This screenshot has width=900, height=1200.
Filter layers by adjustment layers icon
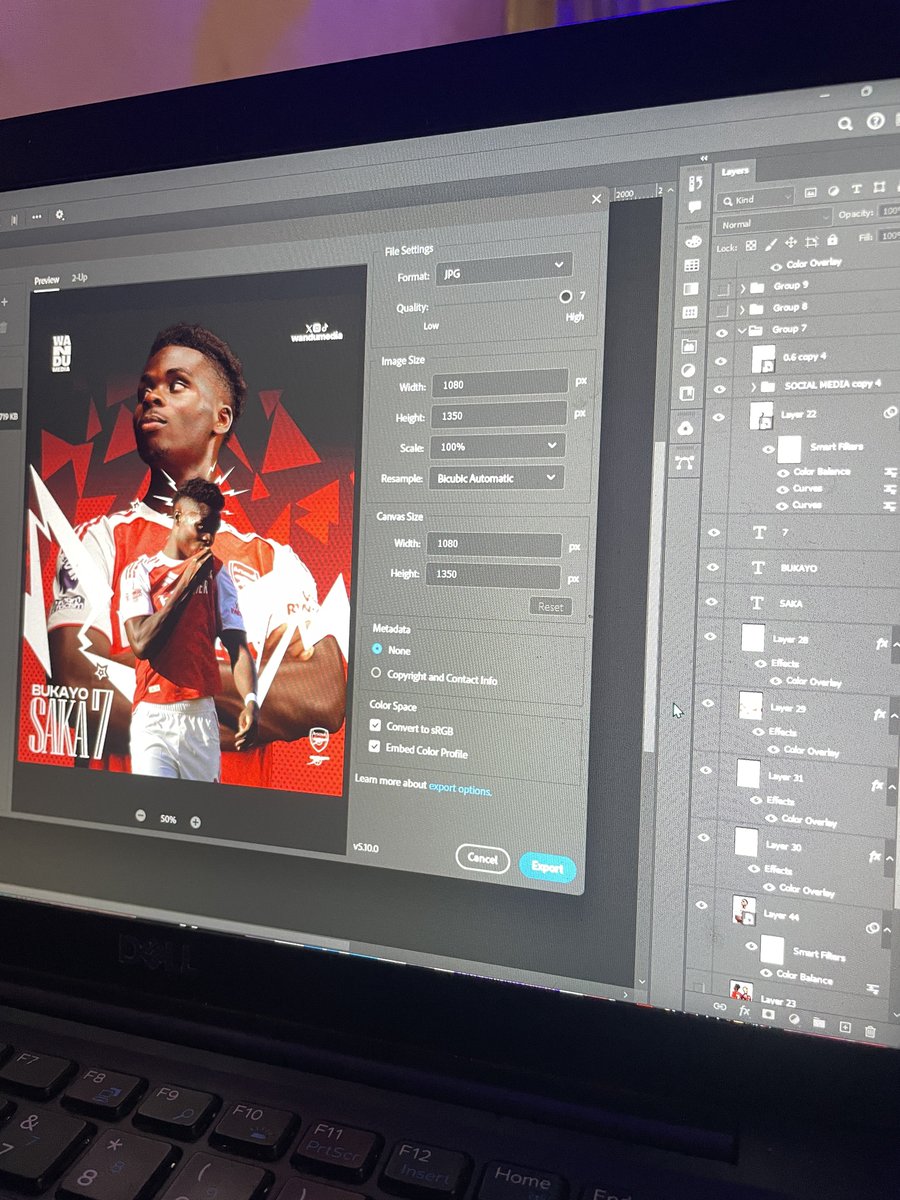pyautogui.click(x=833, y=191)
